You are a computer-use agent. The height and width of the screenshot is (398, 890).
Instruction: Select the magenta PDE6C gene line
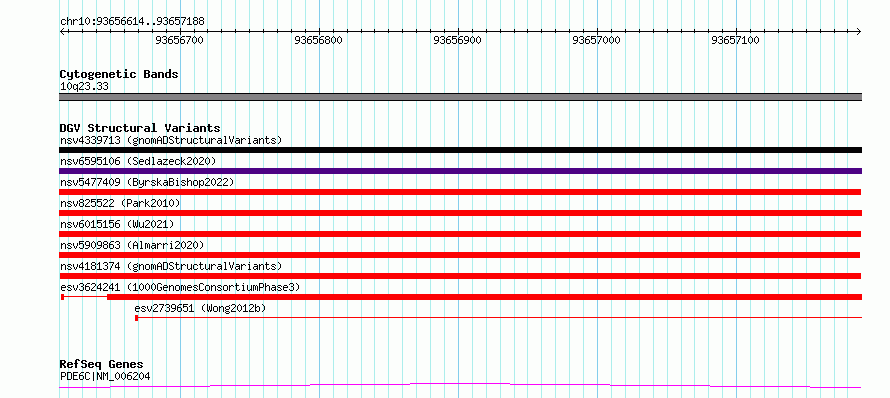point(460,386)
